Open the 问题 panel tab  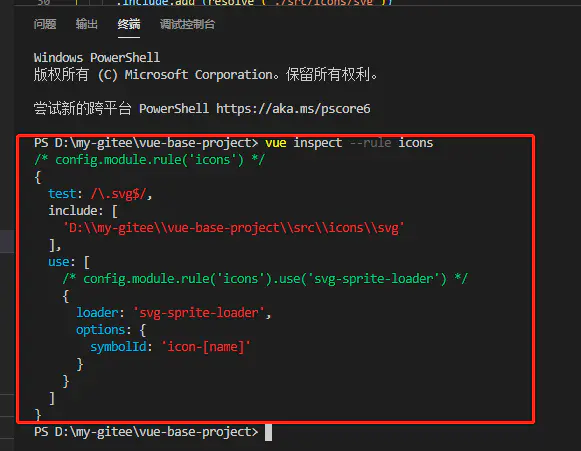pos(45,24)
